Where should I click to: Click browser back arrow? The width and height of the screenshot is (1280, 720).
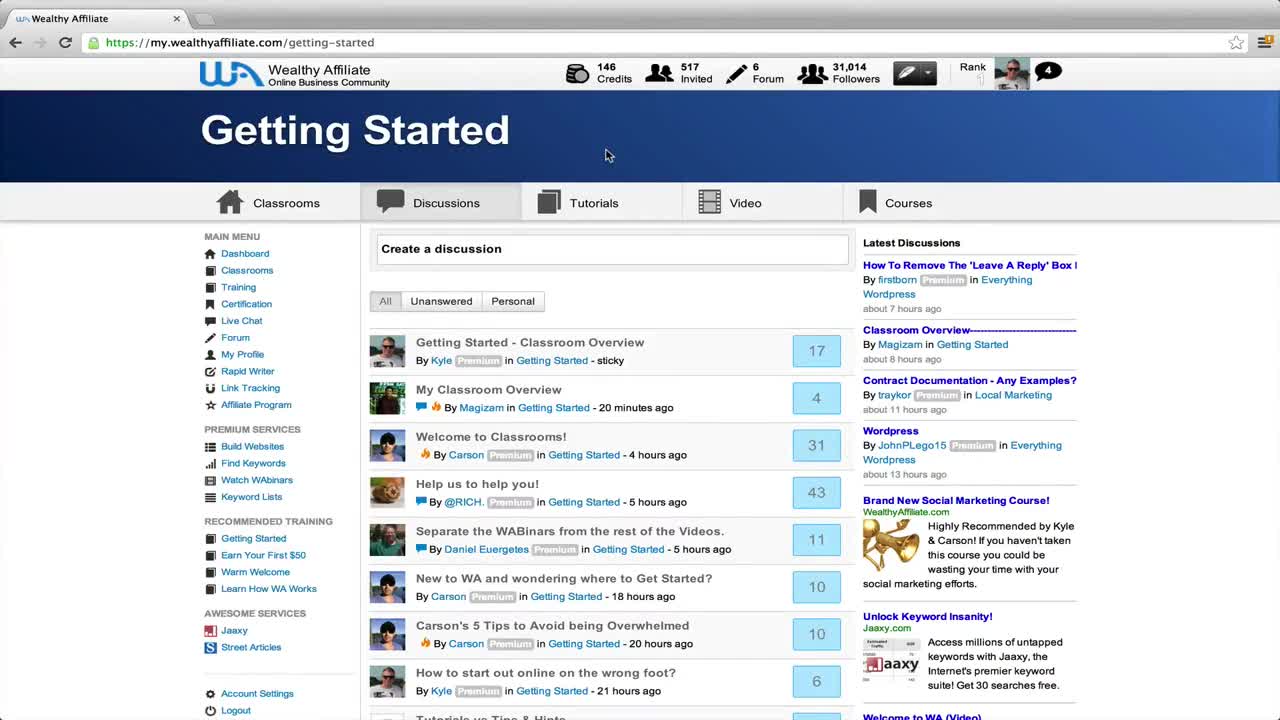(15, 42)
